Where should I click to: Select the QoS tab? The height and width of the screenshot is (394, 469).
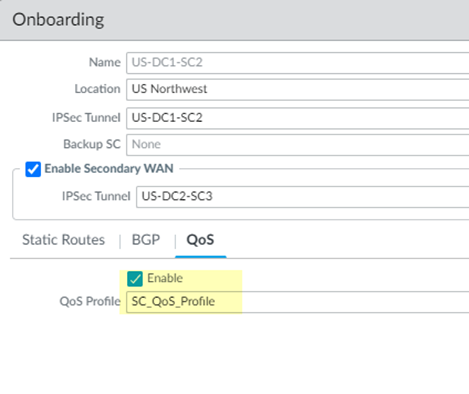pyautogui.click(x=200, y=240)
